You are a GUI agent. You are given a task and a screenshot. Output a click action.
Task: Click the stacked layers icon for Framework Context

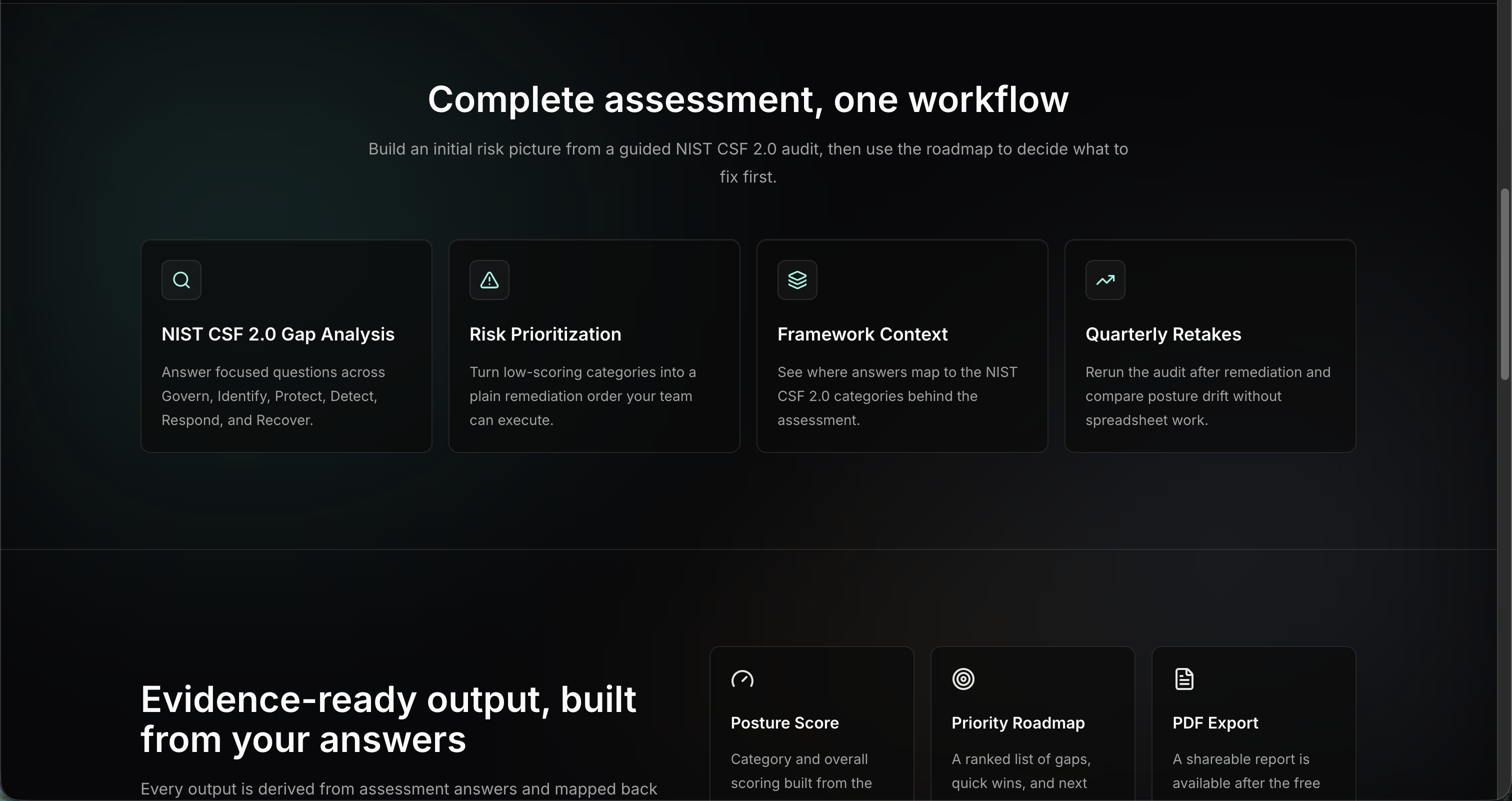(x=797, y=280)
